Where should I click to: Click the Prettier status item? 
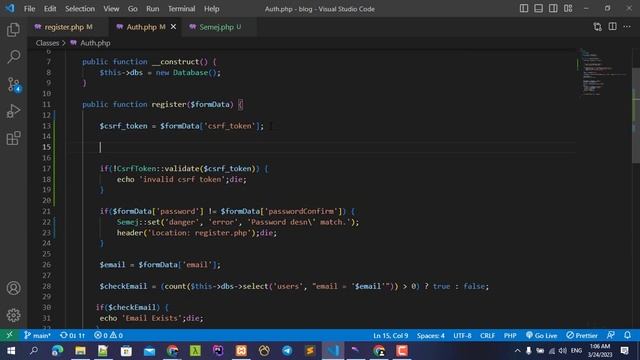point(582,335)
